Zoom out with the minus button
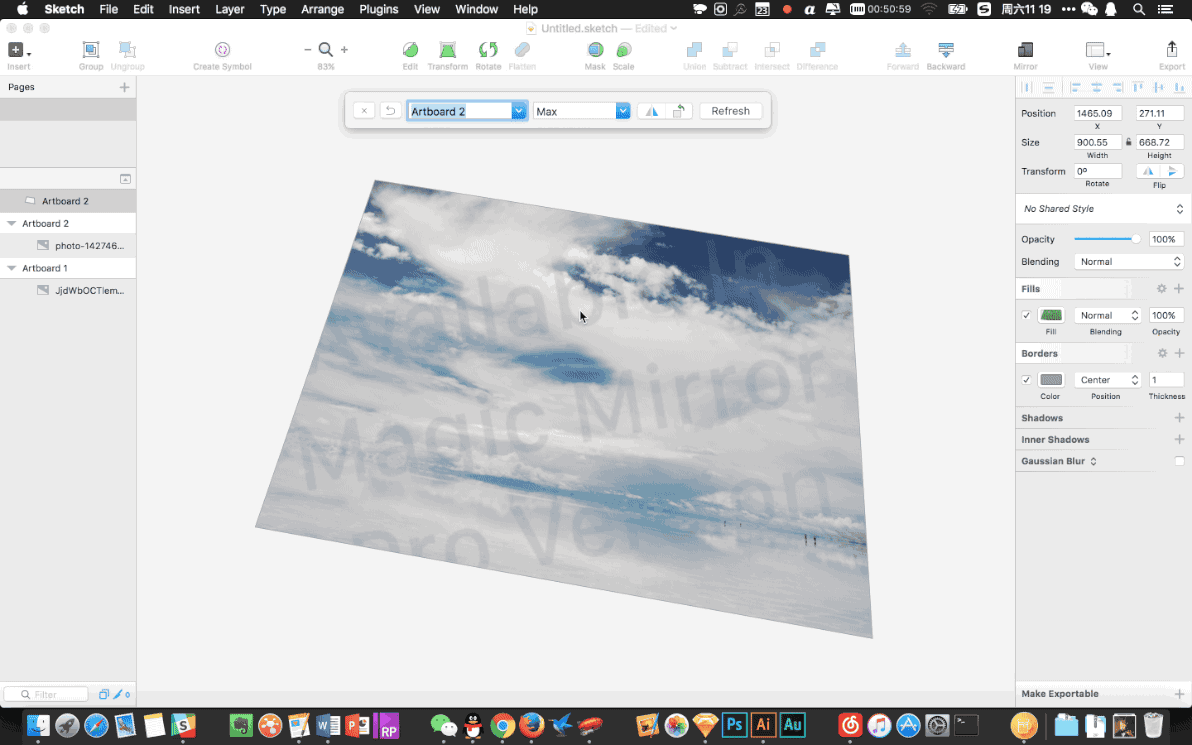This screenshot has width=1192, height=745. point(307,49)
